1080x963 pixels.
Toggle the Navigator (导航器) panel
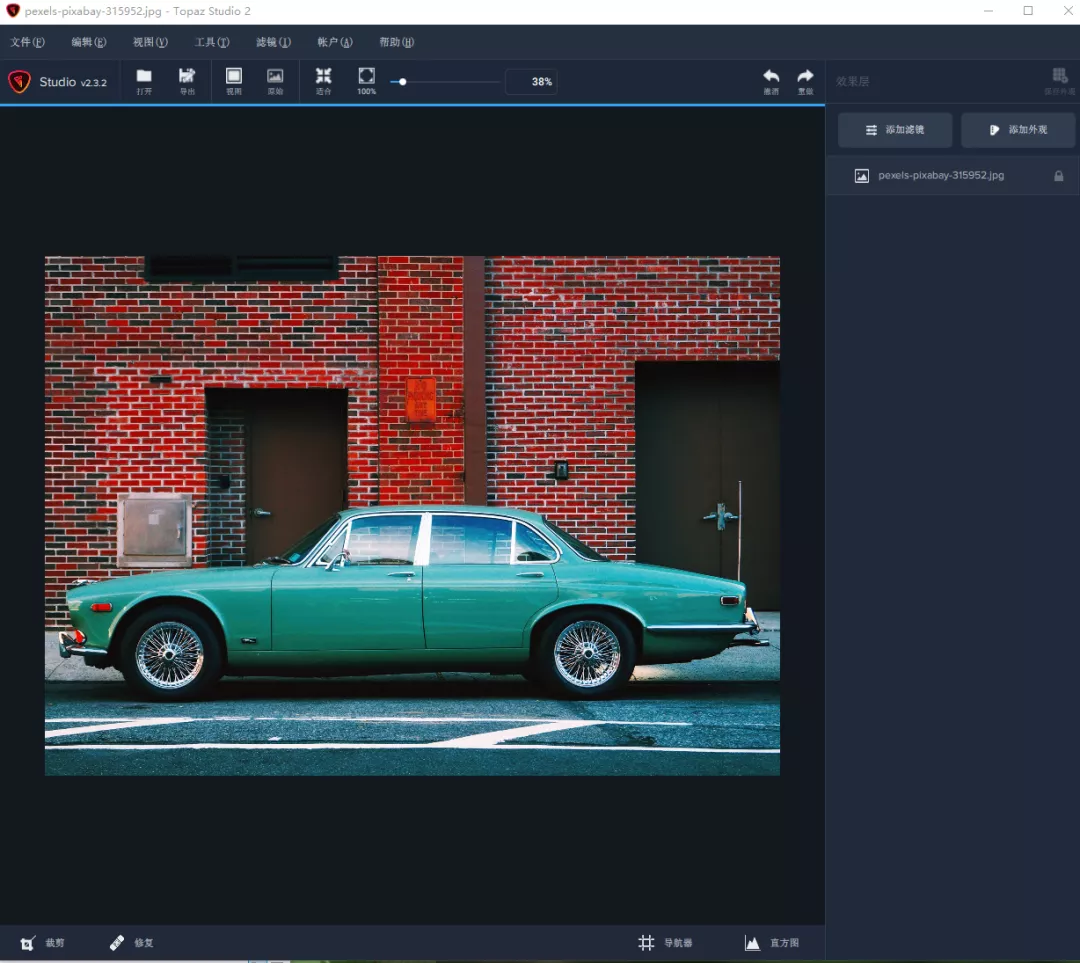click(x=666, y=943)
